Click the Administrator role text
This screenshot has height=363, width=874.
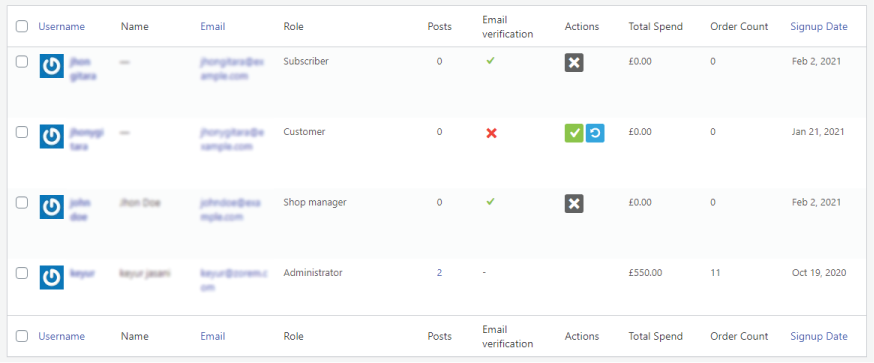tap(313, 273)
